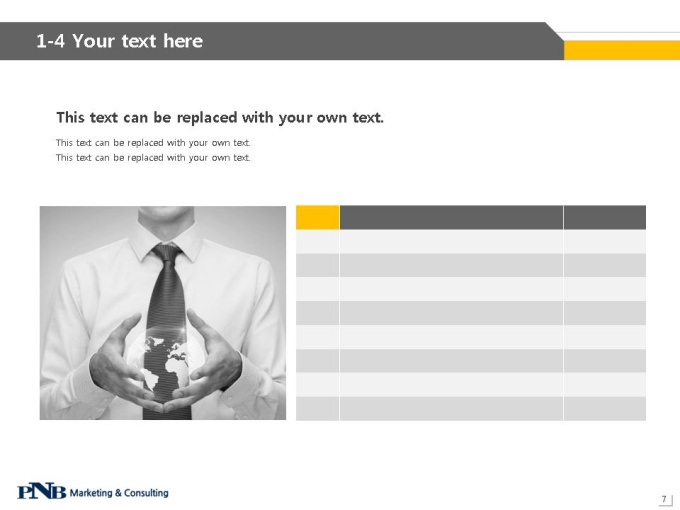This screenshot has width=680, height=510.
Task: Click the second small subtitle text line
Action: coord(153,157)
